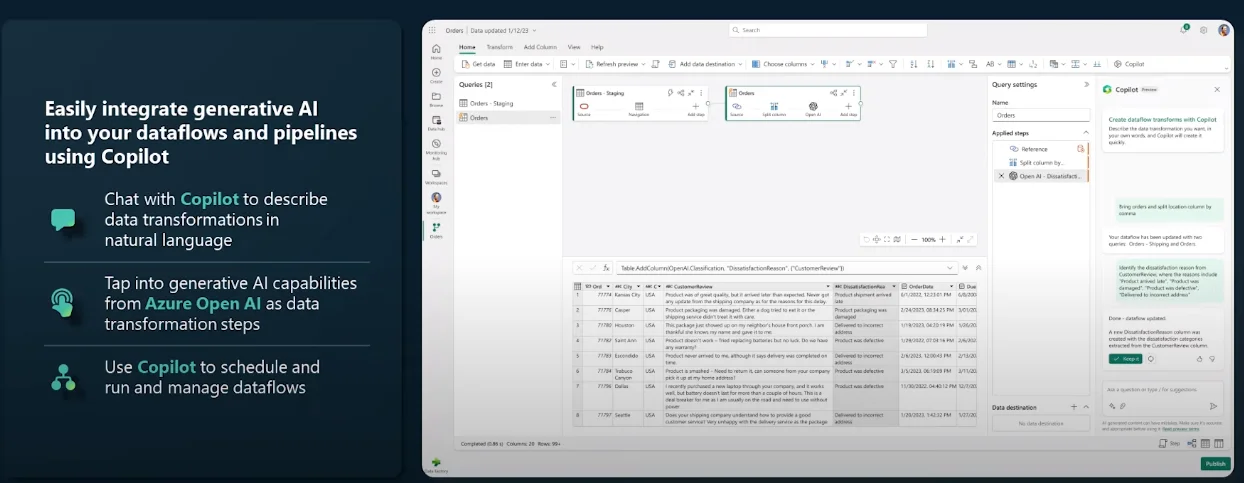
Task: Click the thumbs up icon in Copilot reply
Action: pos(1199,358)
